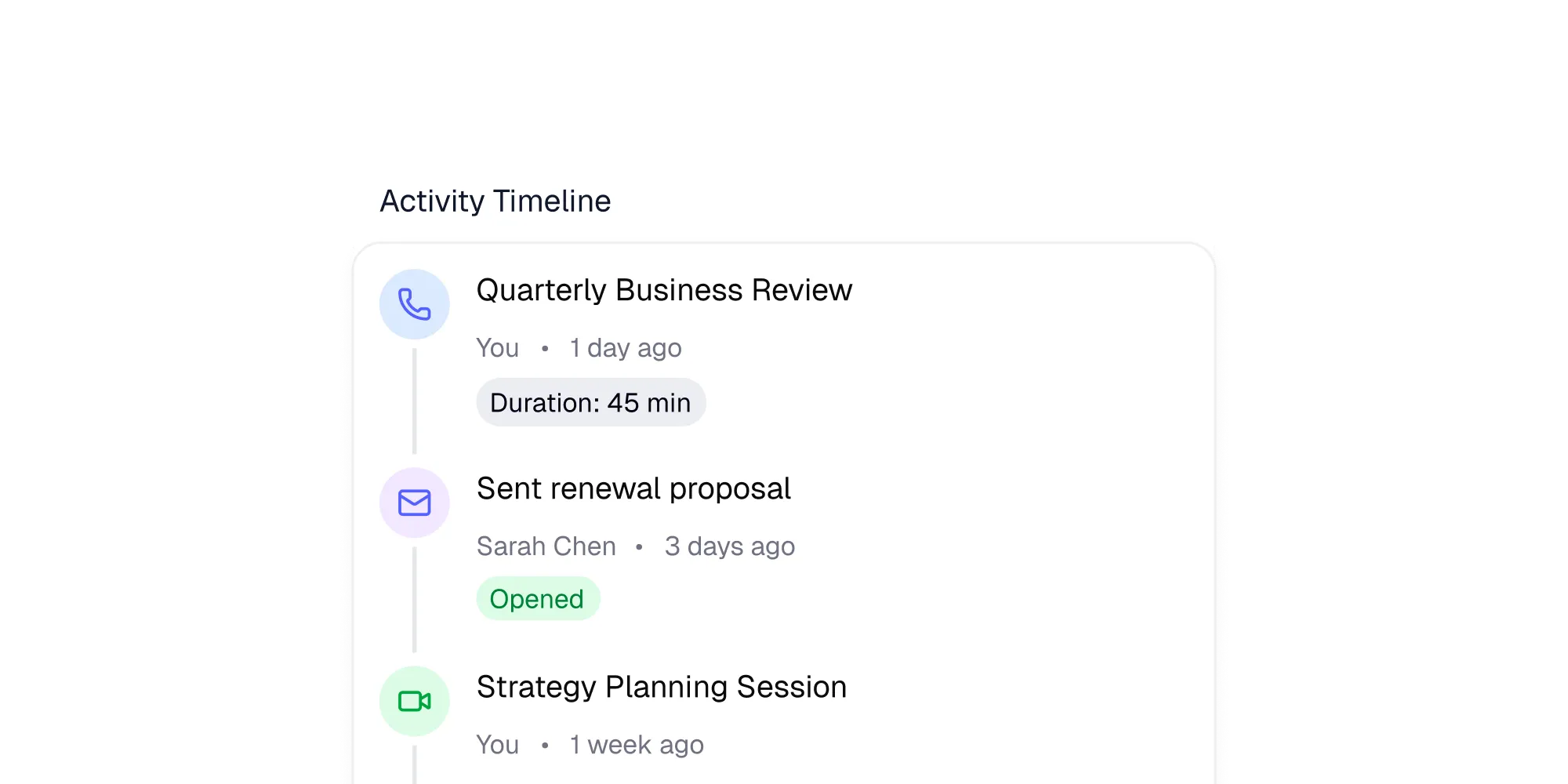Click the Sarah Chen author link
Image resolution: width=1568 pixels, height=784 pixels.
pos(546,546)
